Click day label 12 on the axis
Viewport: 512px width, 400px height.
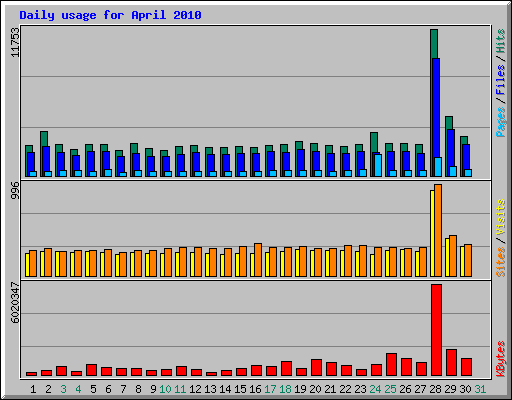[x=195, y=389]
